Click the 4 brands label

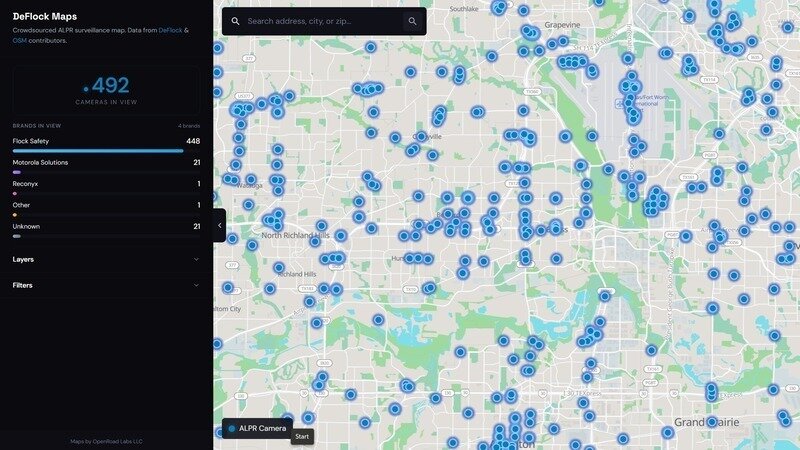(x=189, y=126)
